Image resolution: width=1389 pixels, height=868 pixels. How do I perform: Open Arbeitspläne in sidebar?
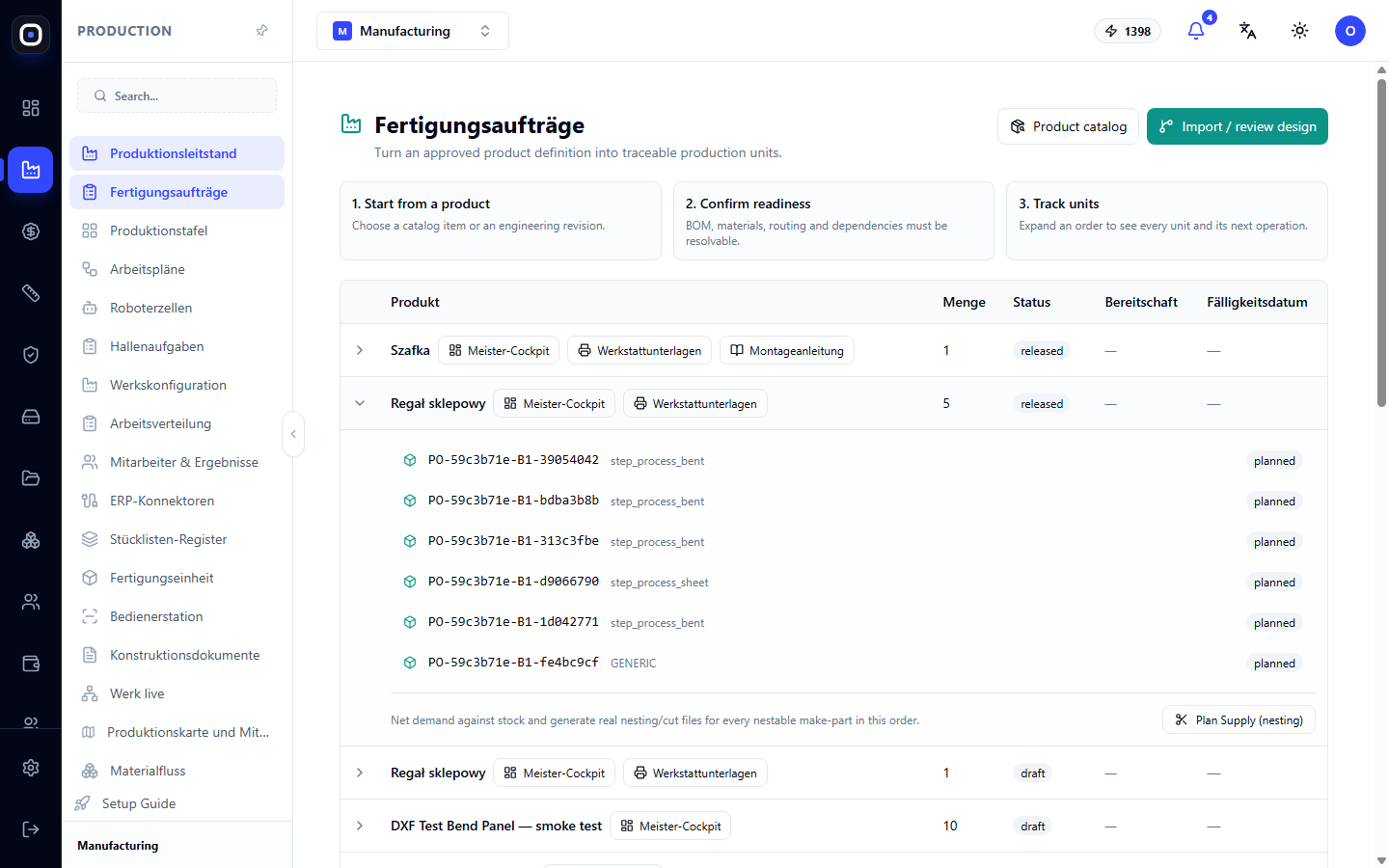click(x=177, y=269)
